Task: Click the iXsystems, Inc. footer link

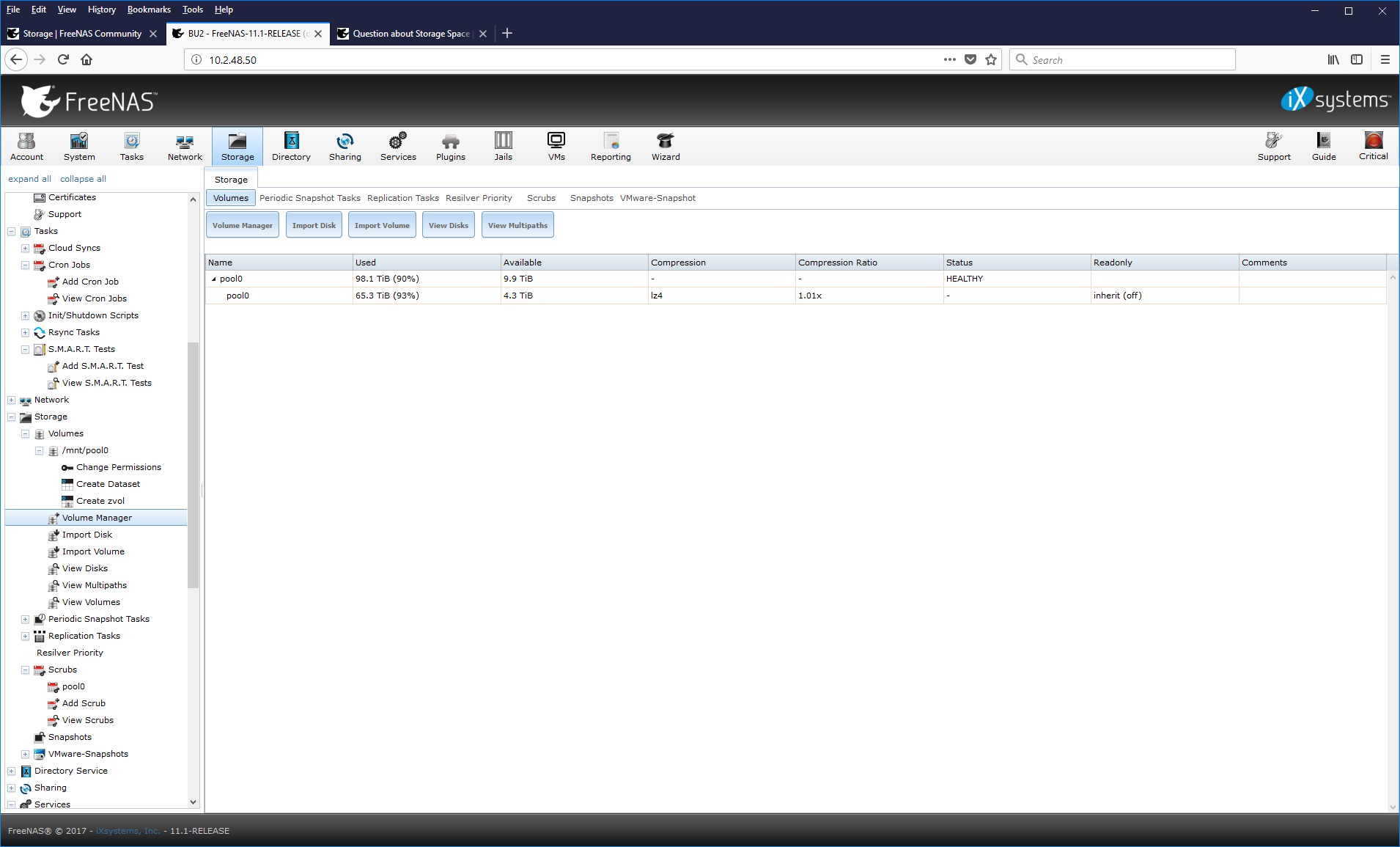Action: tap(128, 831)
